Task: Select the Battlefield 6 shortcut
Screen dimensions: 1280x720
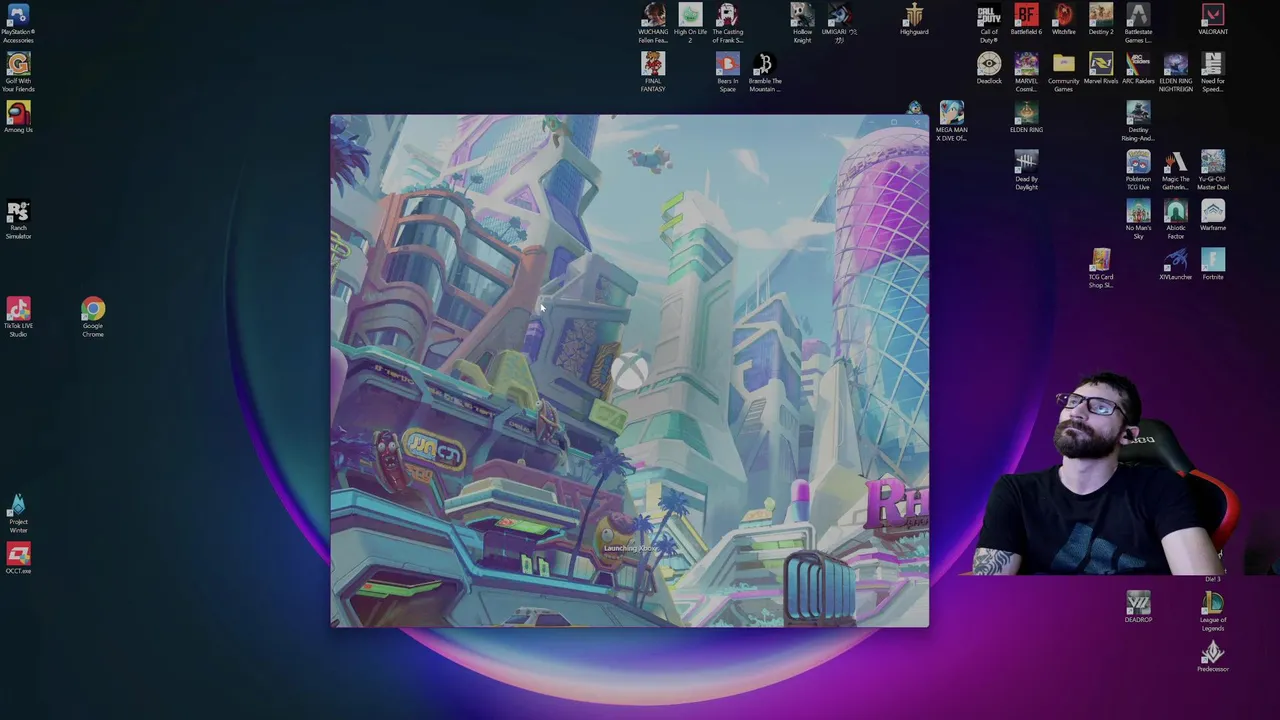Action: [x=1026, y=20]
